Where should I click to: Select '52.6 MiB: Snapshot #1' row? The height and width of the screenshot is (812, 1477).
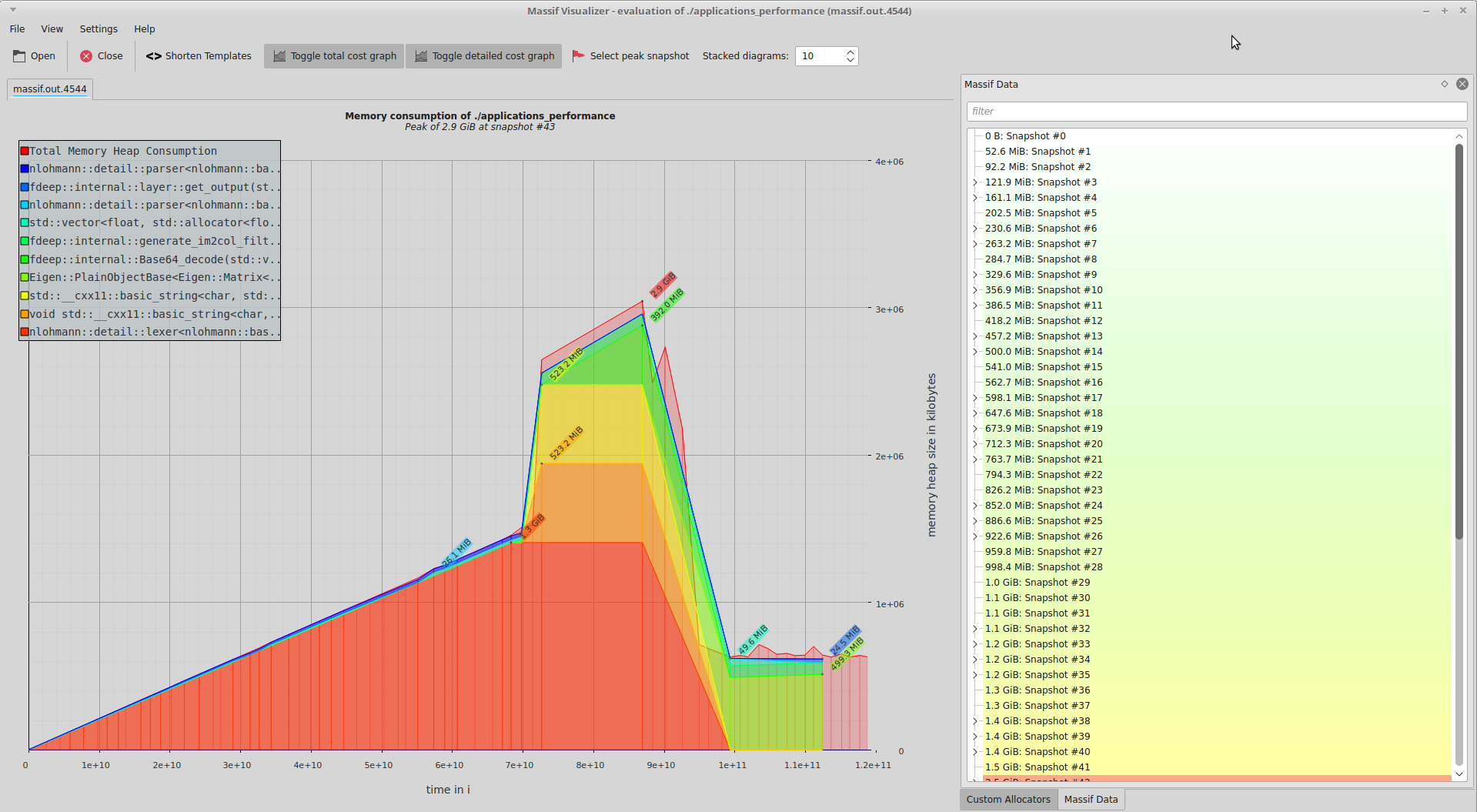pyautogui.click(x=1216, y=152)
